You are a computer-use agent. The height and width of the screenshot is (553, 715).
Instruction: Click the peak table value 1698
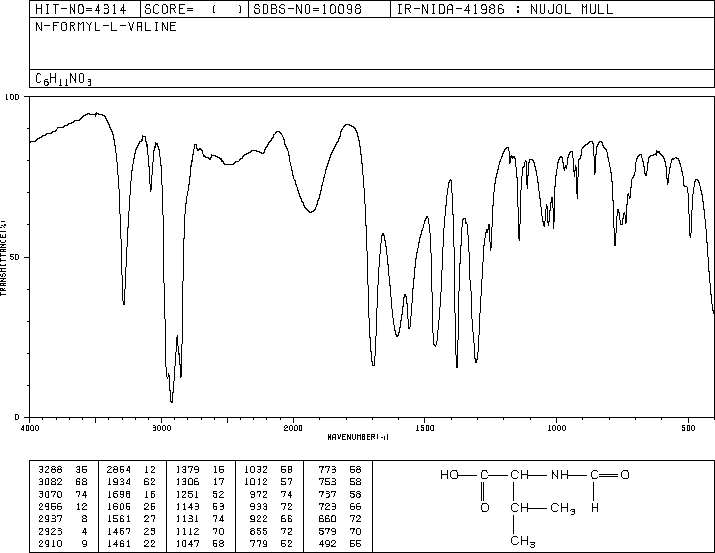(x=119, y=494)
